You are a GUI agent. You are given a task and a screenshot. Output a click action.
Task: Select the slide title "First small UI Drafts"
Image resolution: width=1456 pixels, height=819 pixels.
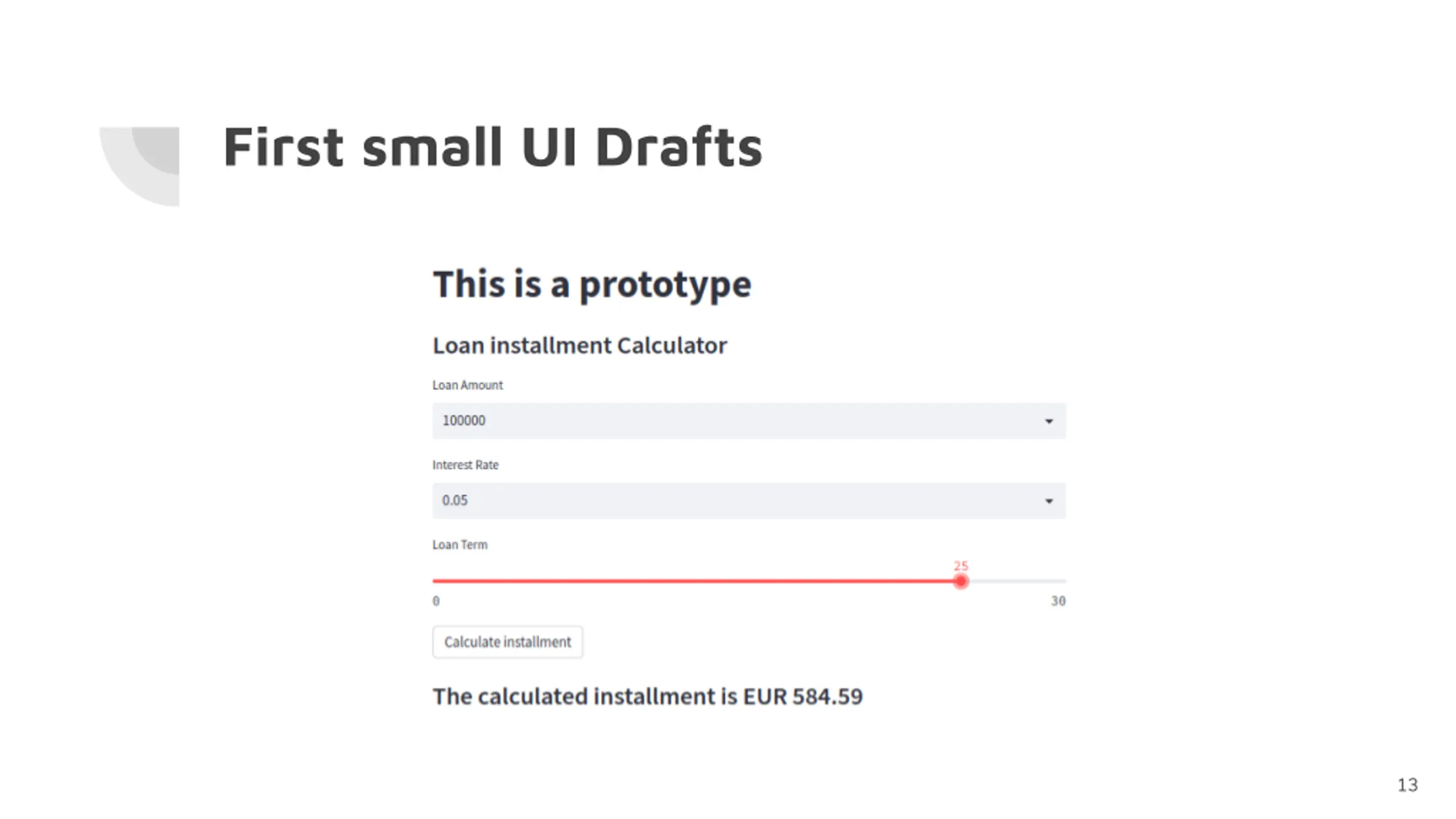(x=493, y=147)
